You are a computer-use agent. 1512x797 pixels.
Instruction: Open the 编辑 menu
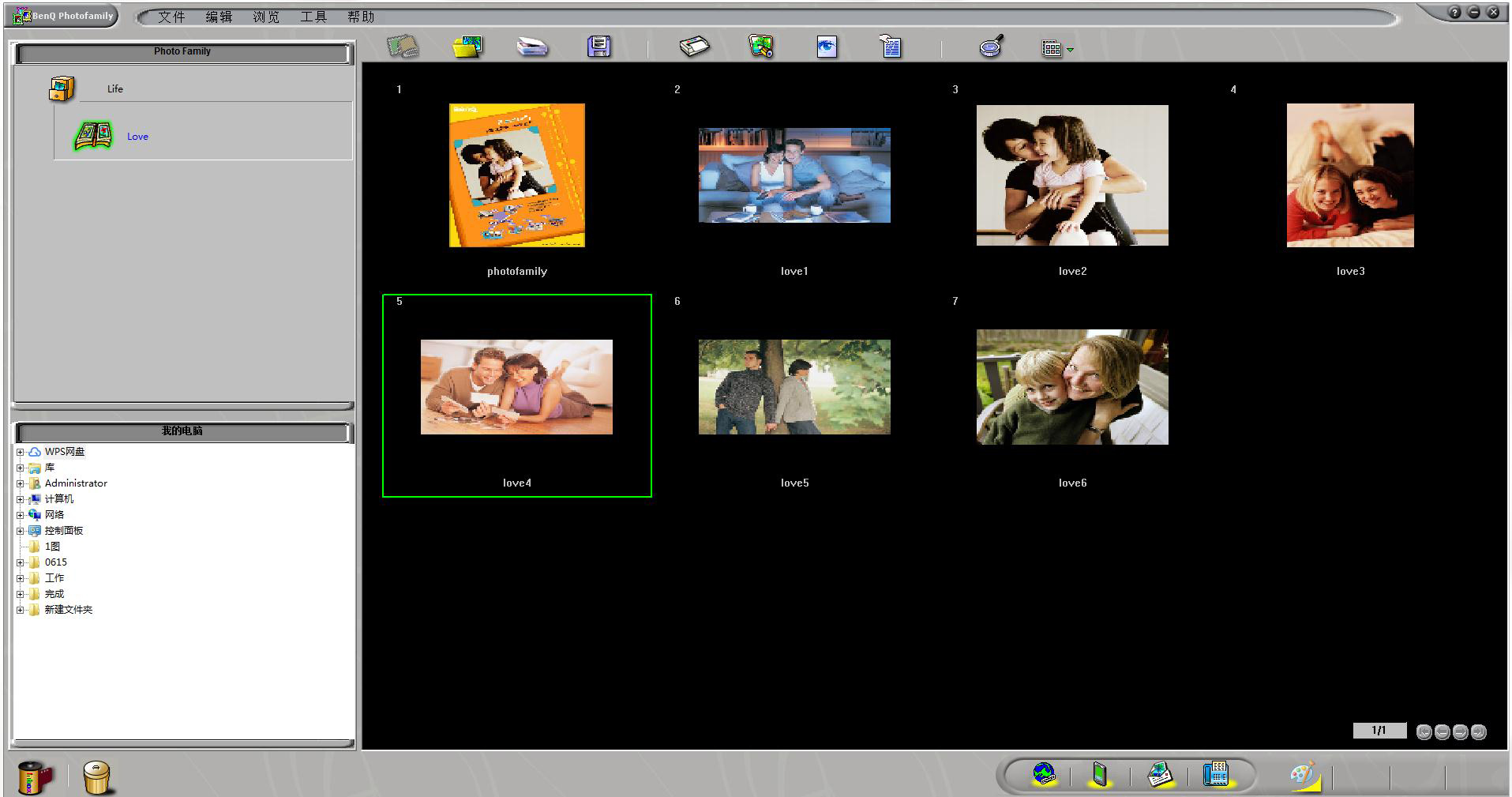(219, 17)
